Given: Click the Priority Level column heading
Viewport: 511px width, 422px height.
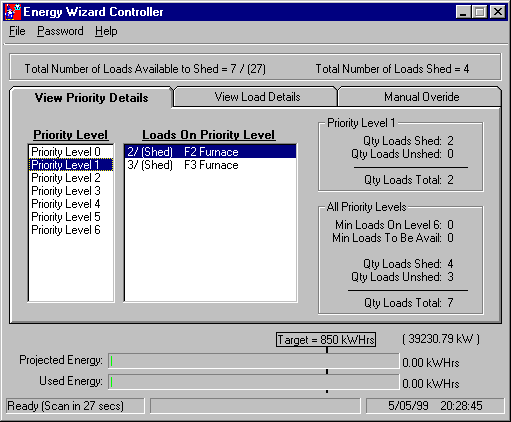Looking at the screenshot, I should coord(70,135).
